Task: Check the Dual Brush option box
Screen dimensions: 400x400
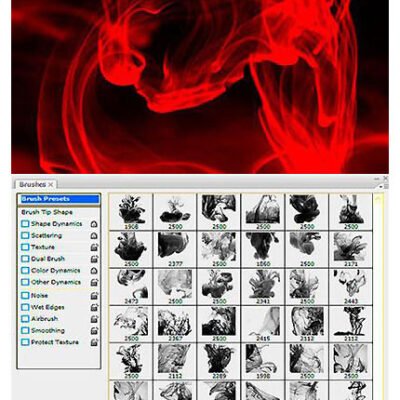Action: pos(25,259)
